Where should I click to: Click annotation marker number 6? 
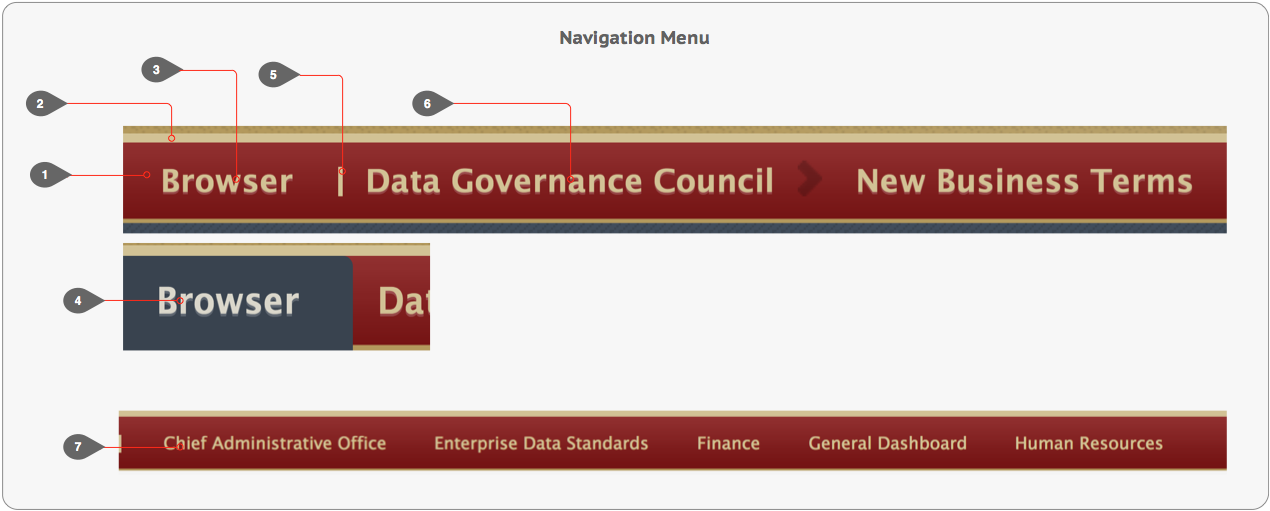point(427,103)
